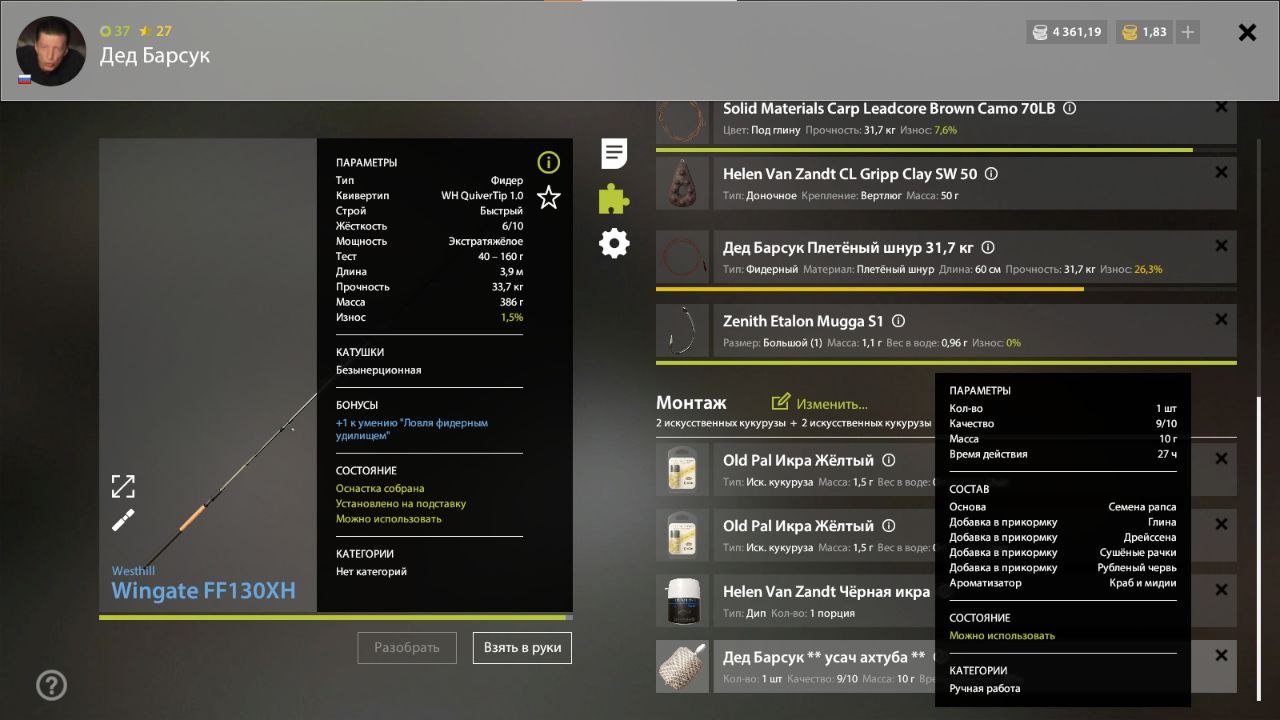Click the leadcore thumbnail image
This screenshot has height=720, width=1280.
pyautogui.click(x=682, y=122)
